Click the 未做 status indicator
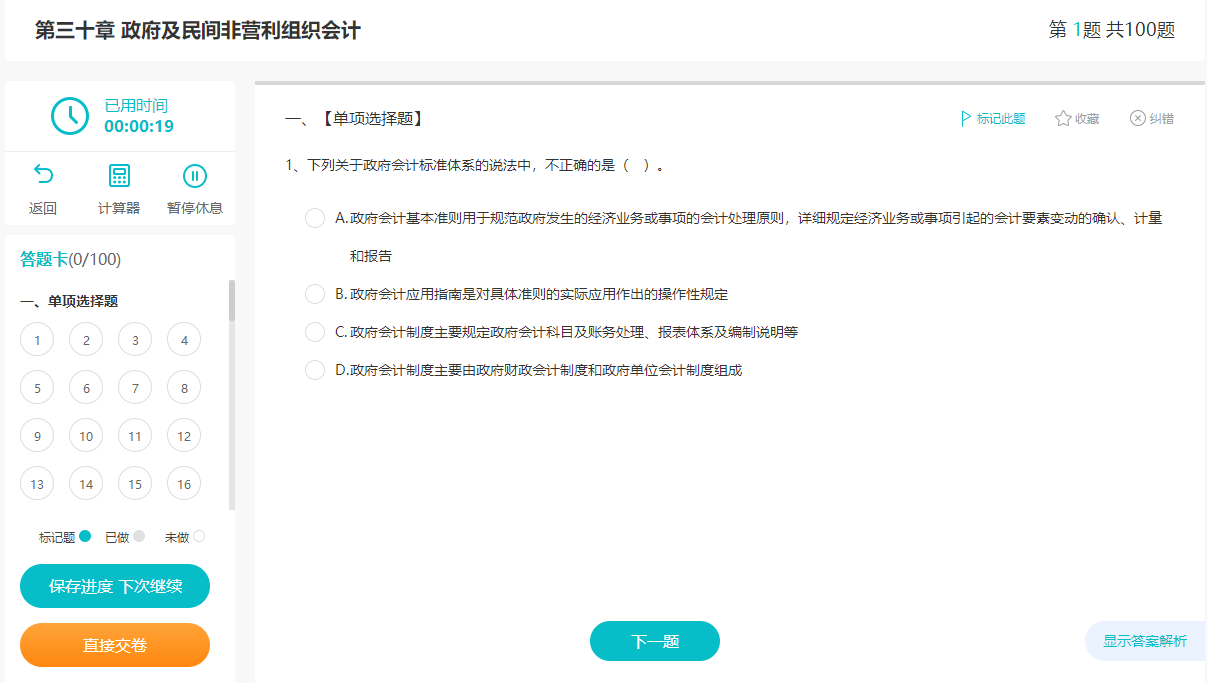 201,536
